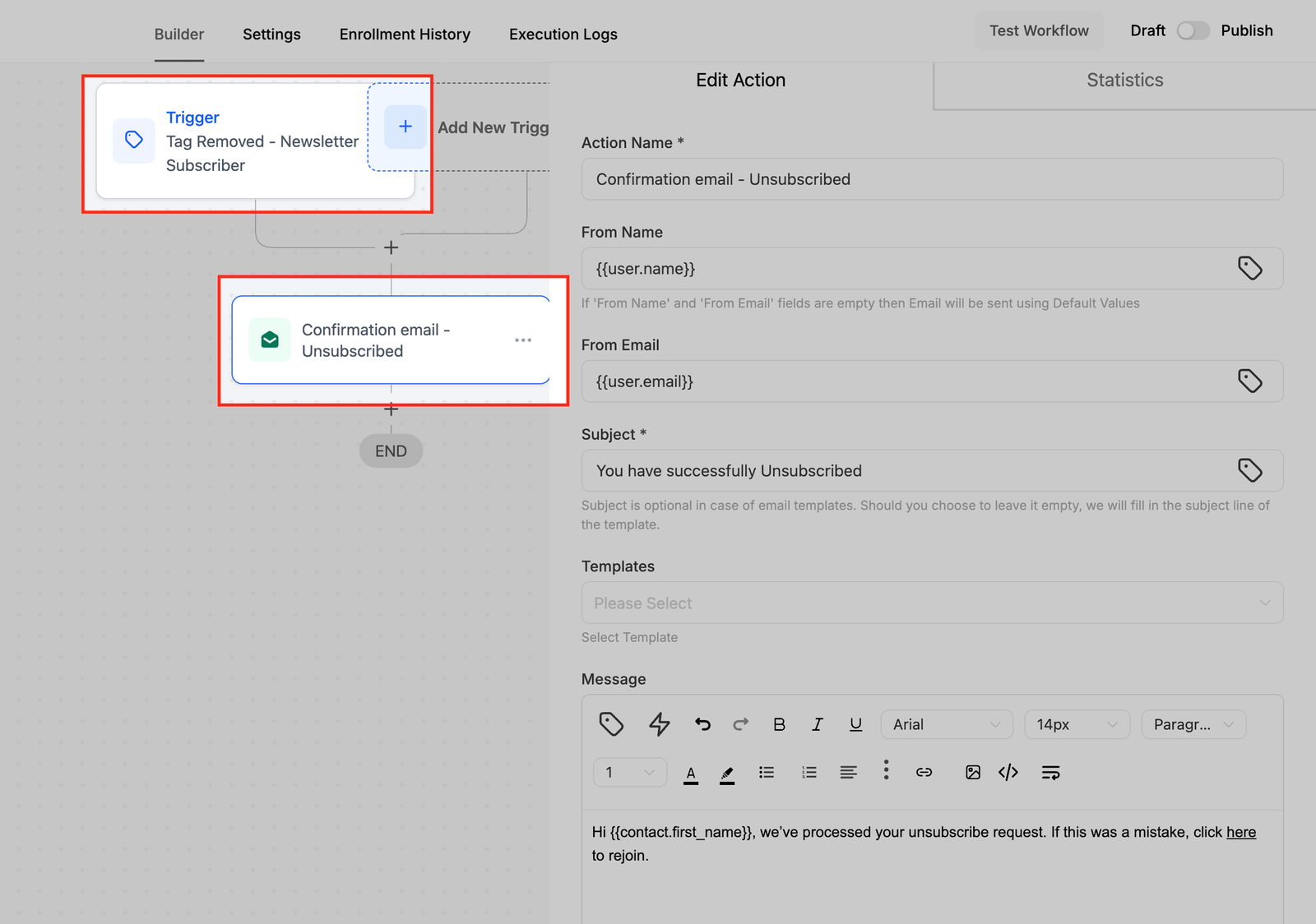Open the Templates 'Please Select' dropdown
The width and height of the screenshot is (1316, 924).
click(932, 603)
